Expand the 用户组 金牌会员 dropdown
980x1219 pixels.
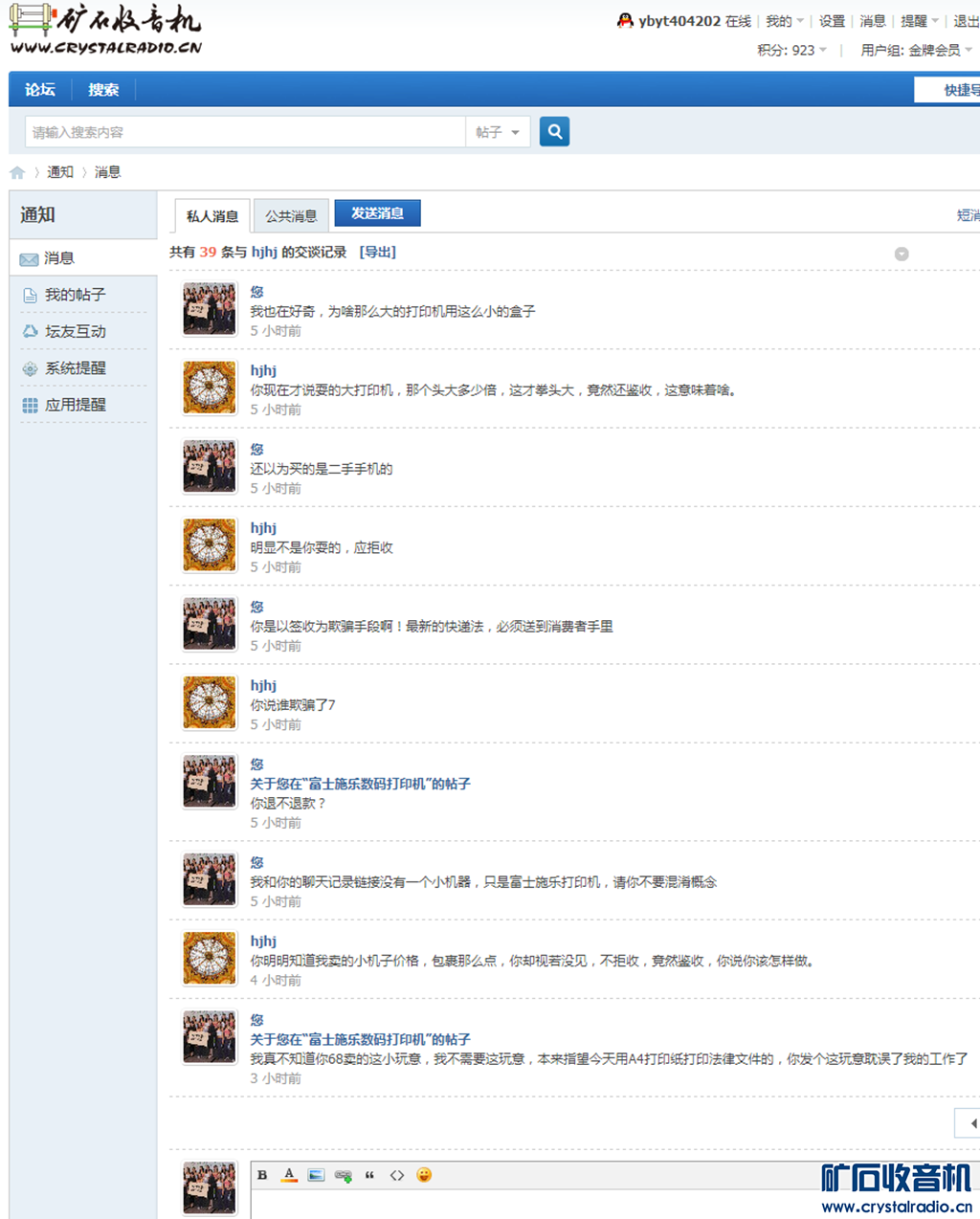point(917,50)
